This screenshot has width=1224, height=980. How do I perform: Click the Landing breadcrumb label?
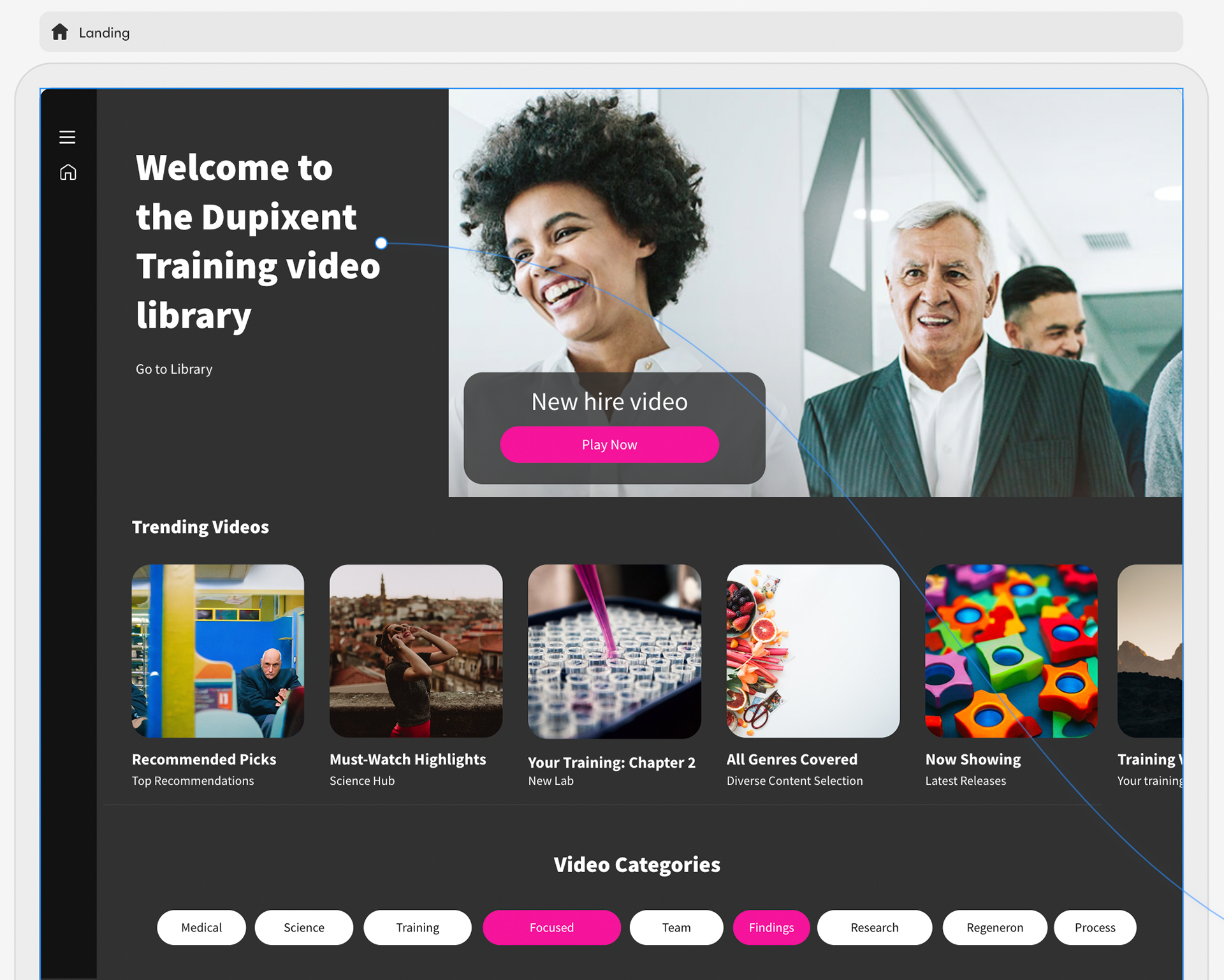pyautogui.click(x=105, y=33)
